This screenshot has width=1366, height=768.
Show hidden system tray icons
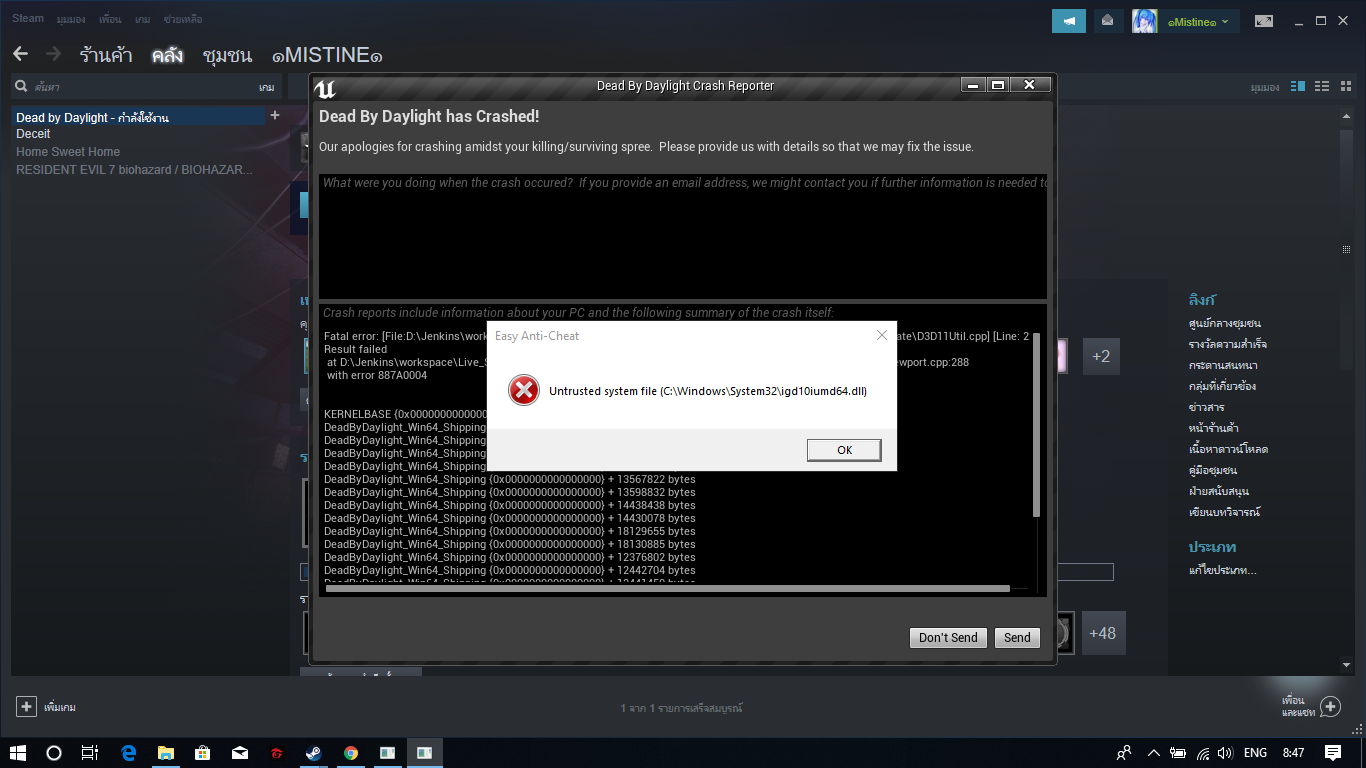click(x=1153, y=753)
